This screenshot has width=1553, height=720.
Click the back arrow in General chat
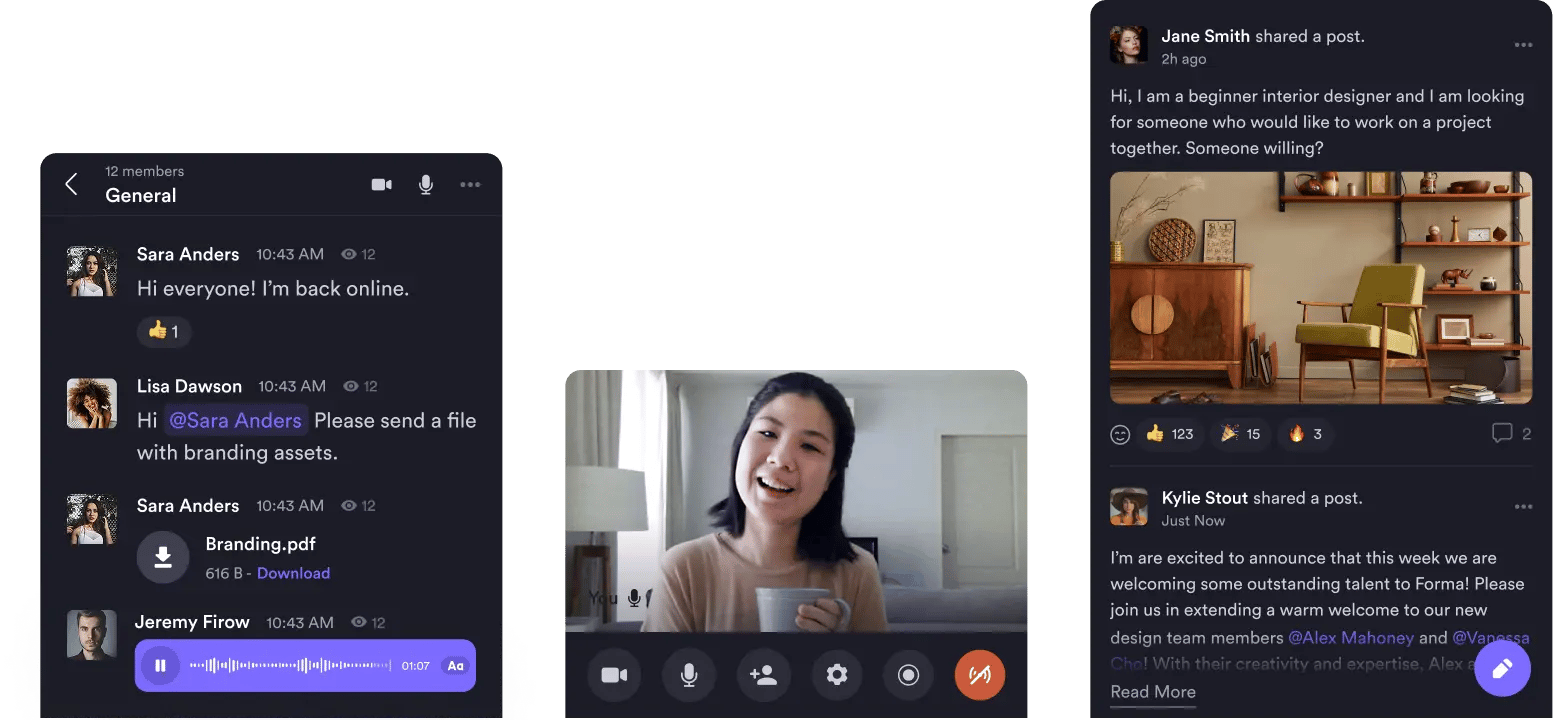(71, 184)
